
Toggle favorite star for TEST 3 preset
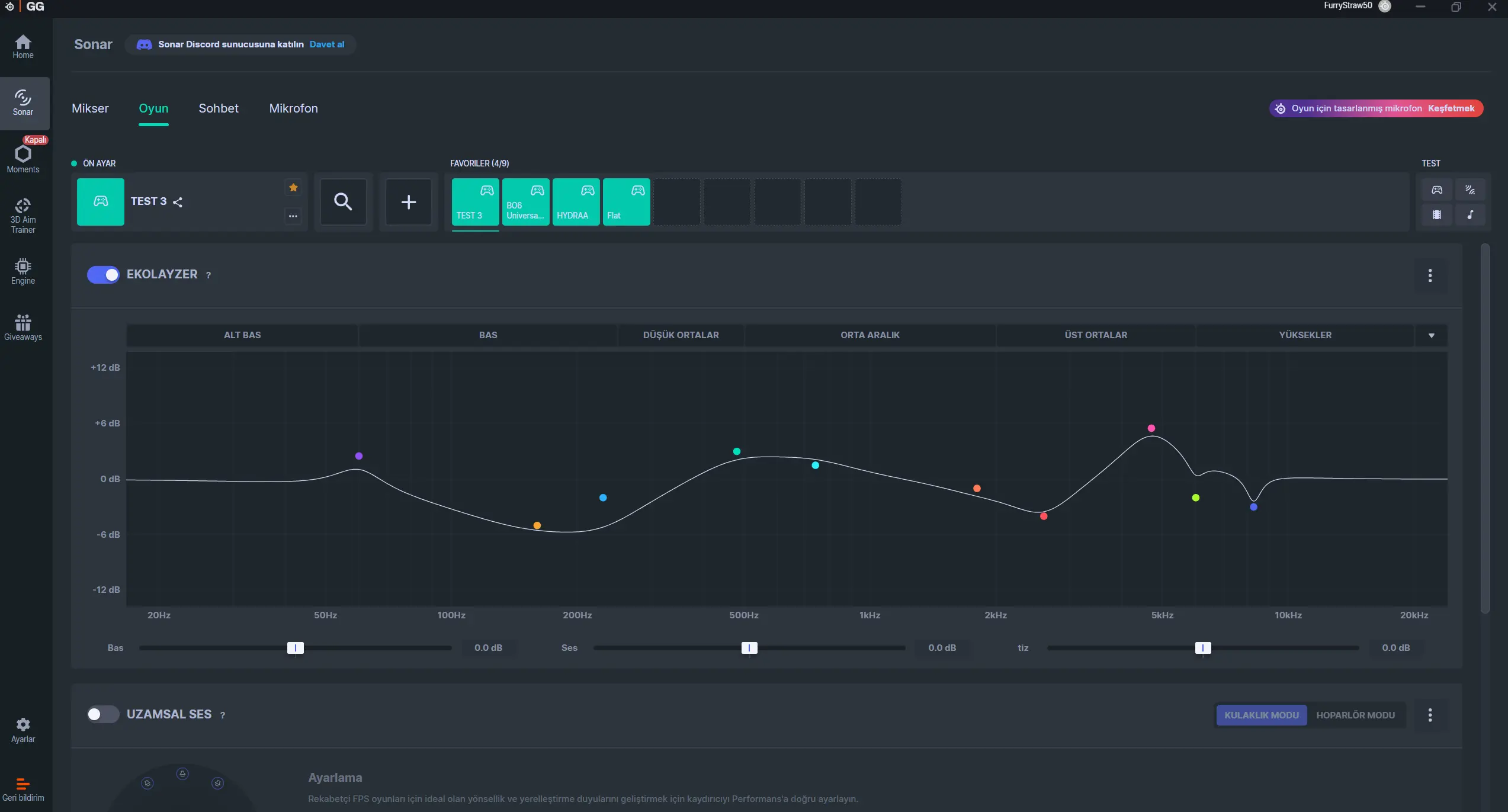[293, 188]
